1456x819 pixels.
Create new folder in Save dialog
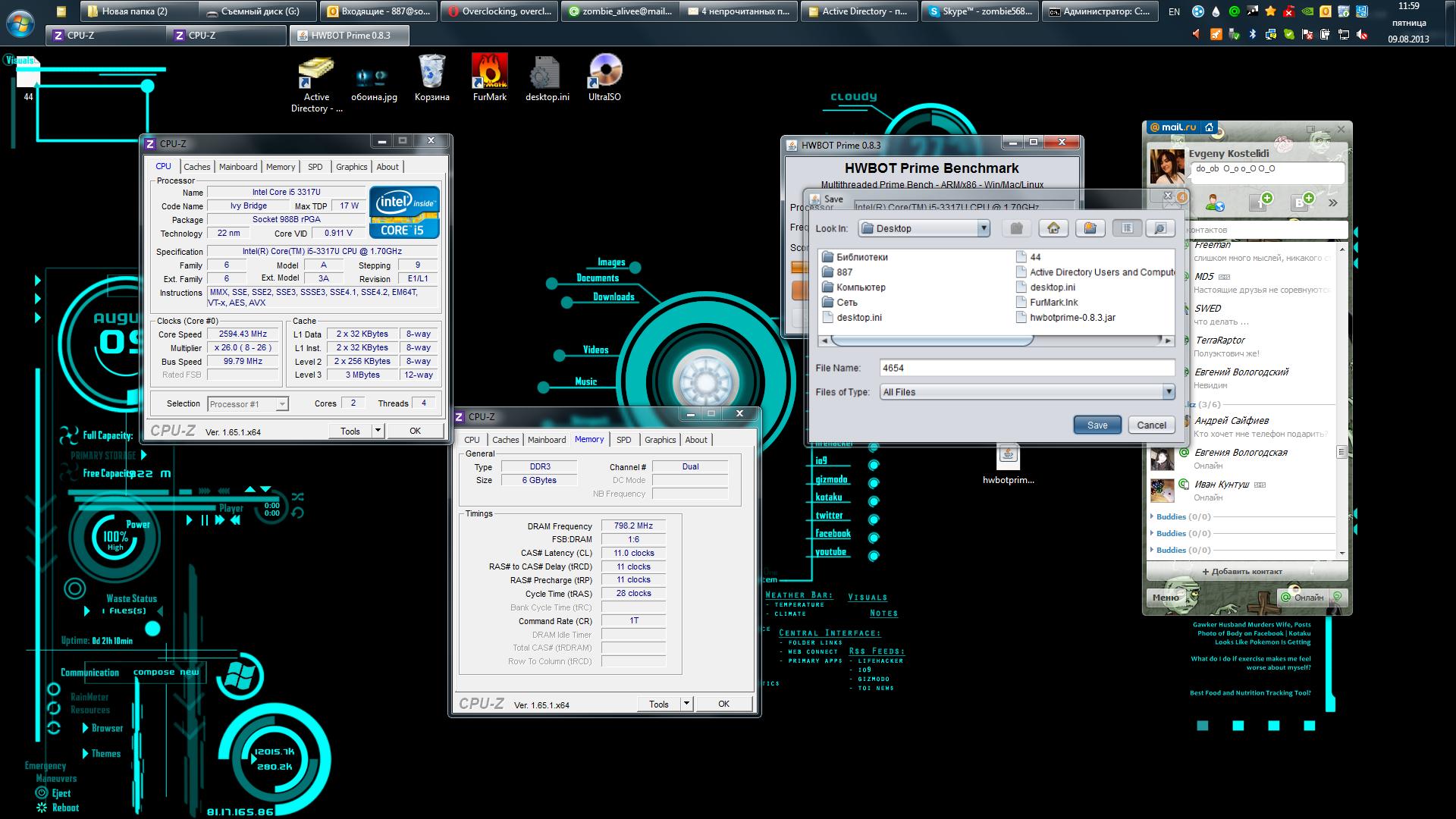click(x=1090, y=228)
